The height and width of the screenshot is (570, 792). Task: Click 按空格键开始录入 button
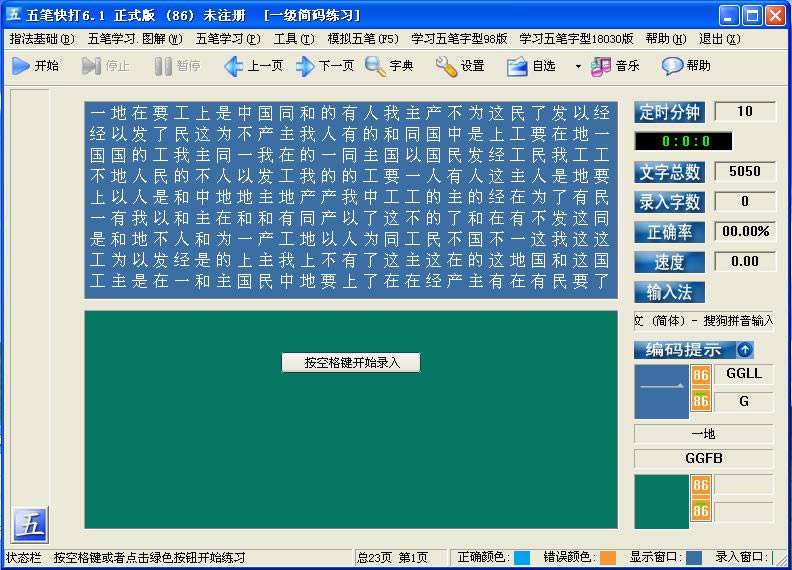pos(351,362)
